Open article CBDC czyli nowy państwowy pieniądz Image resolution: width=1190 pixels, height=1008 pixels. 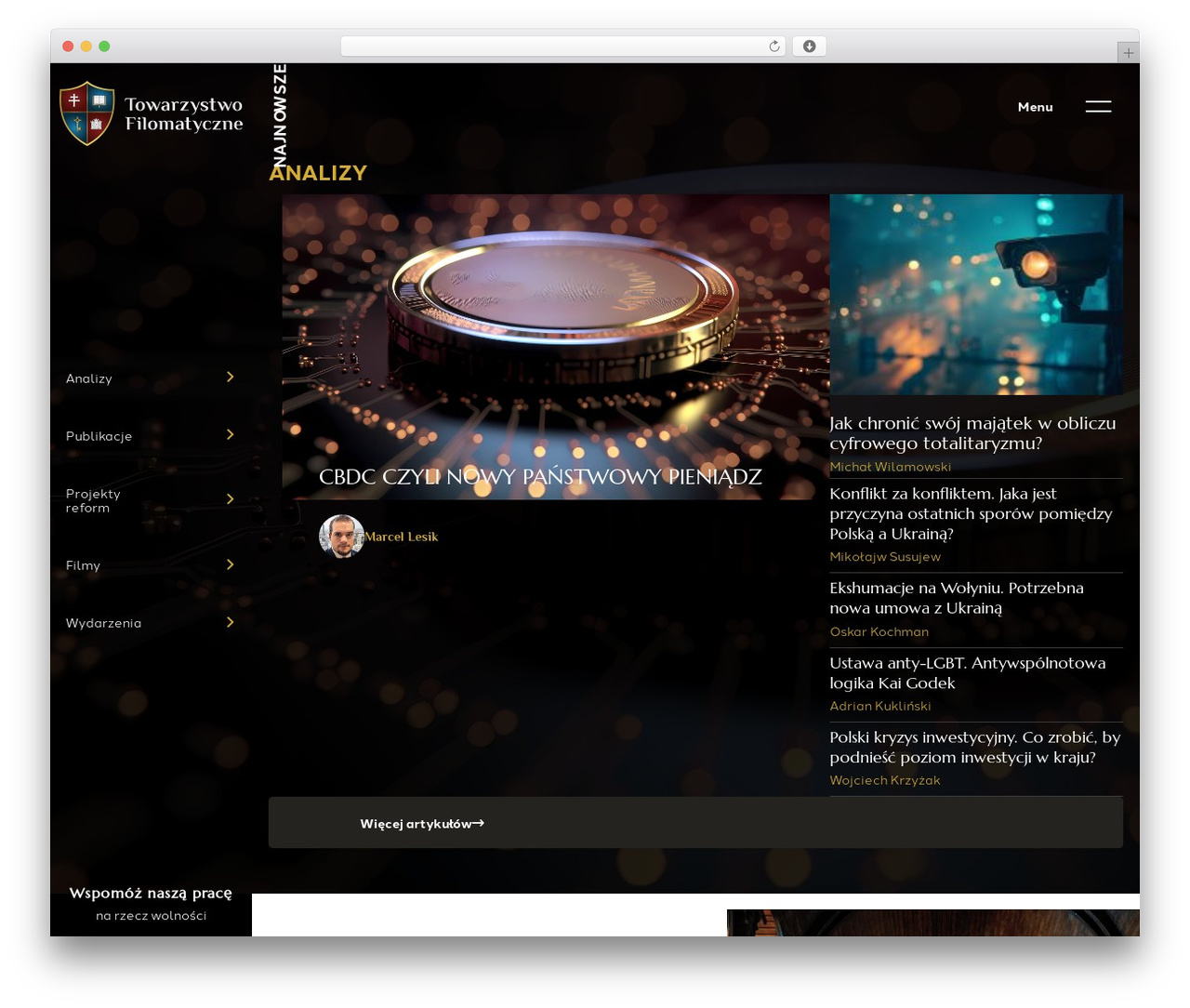coord(540,477)
